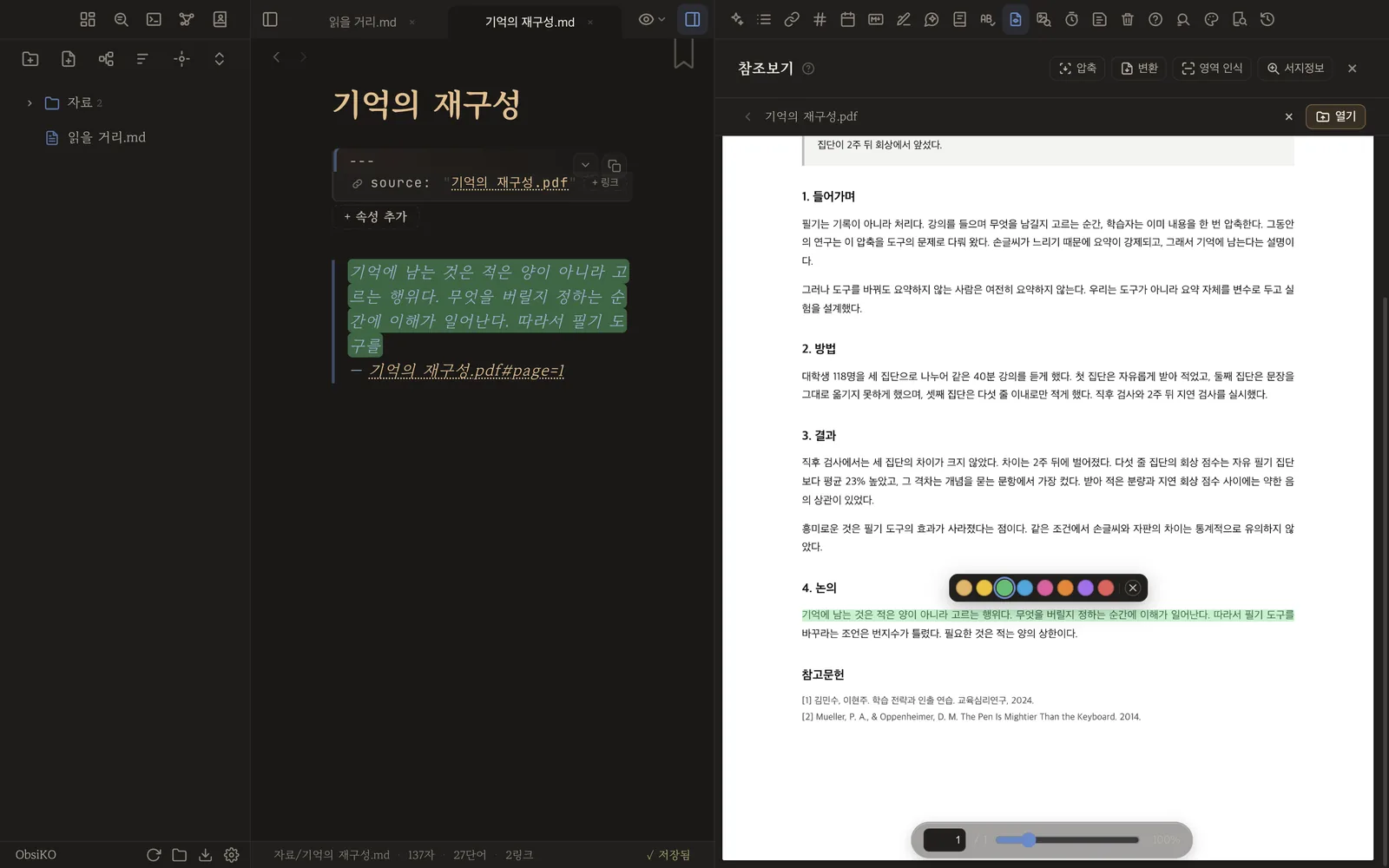This screenshot has width=1389, height=868.
Task: Close the 읽을 거리.md tab
Action: click(x=411, y=22)
